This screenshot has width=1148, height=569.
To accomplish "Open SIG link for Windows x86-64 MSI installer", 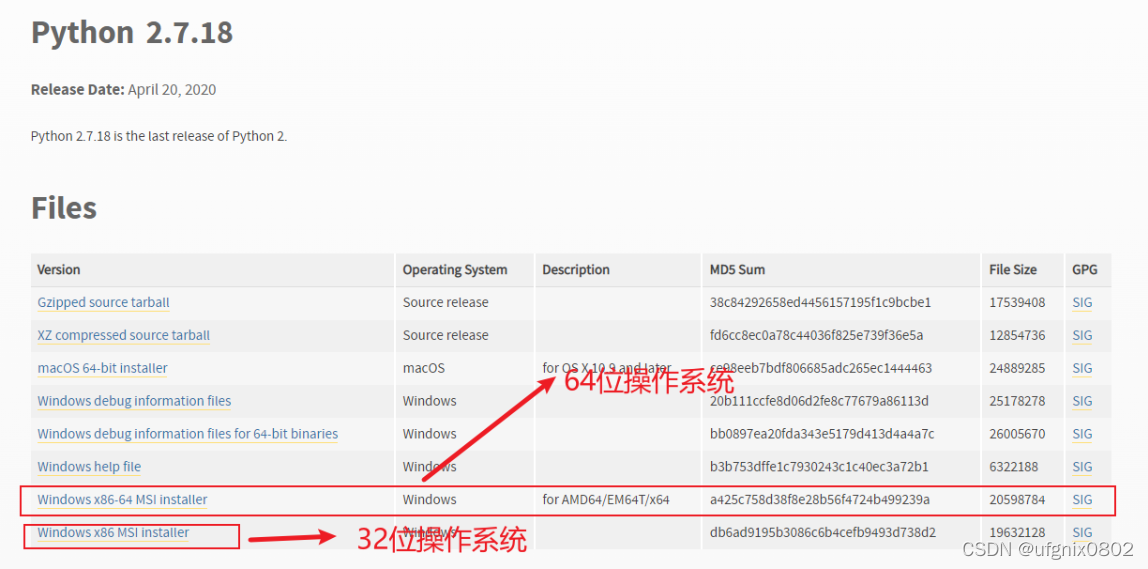I will pyautogui.click(x=1082, y=500).
